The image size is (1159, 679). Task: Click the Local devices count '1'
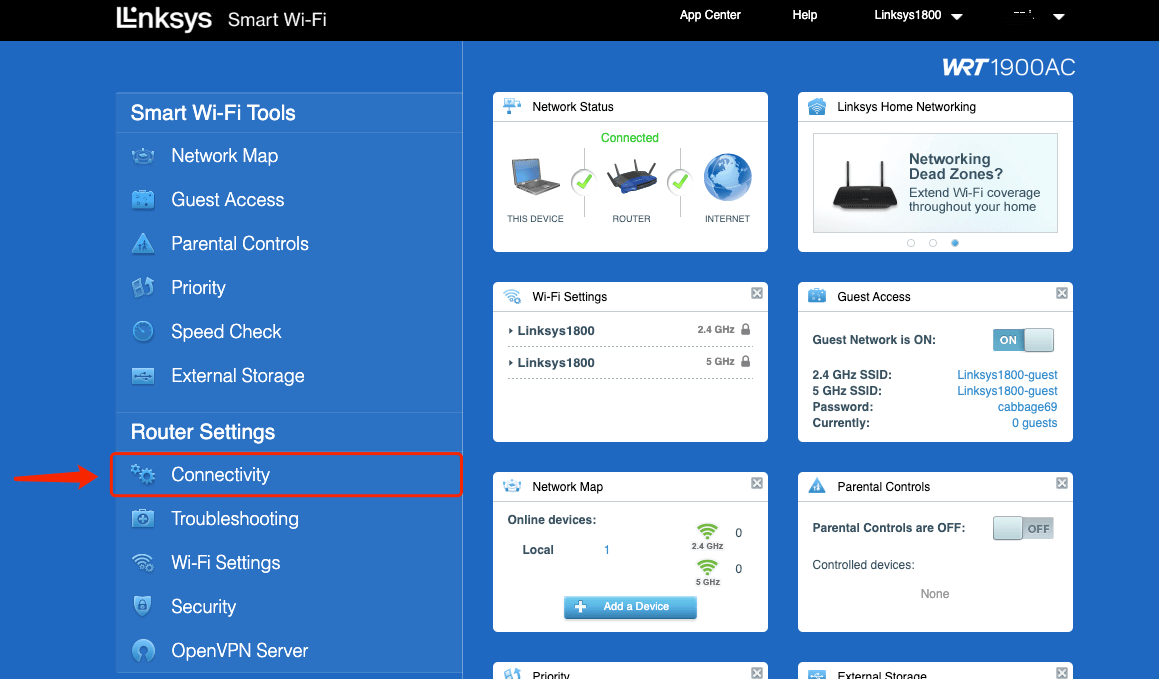tap(606, 550)
